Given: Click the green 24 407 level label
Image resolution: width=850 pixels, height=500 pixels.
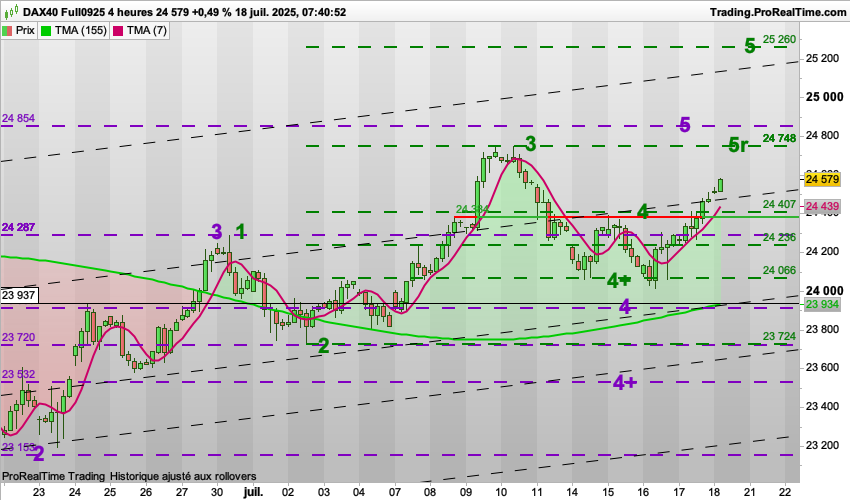Looking at the screenshot, I should (780, 204).
